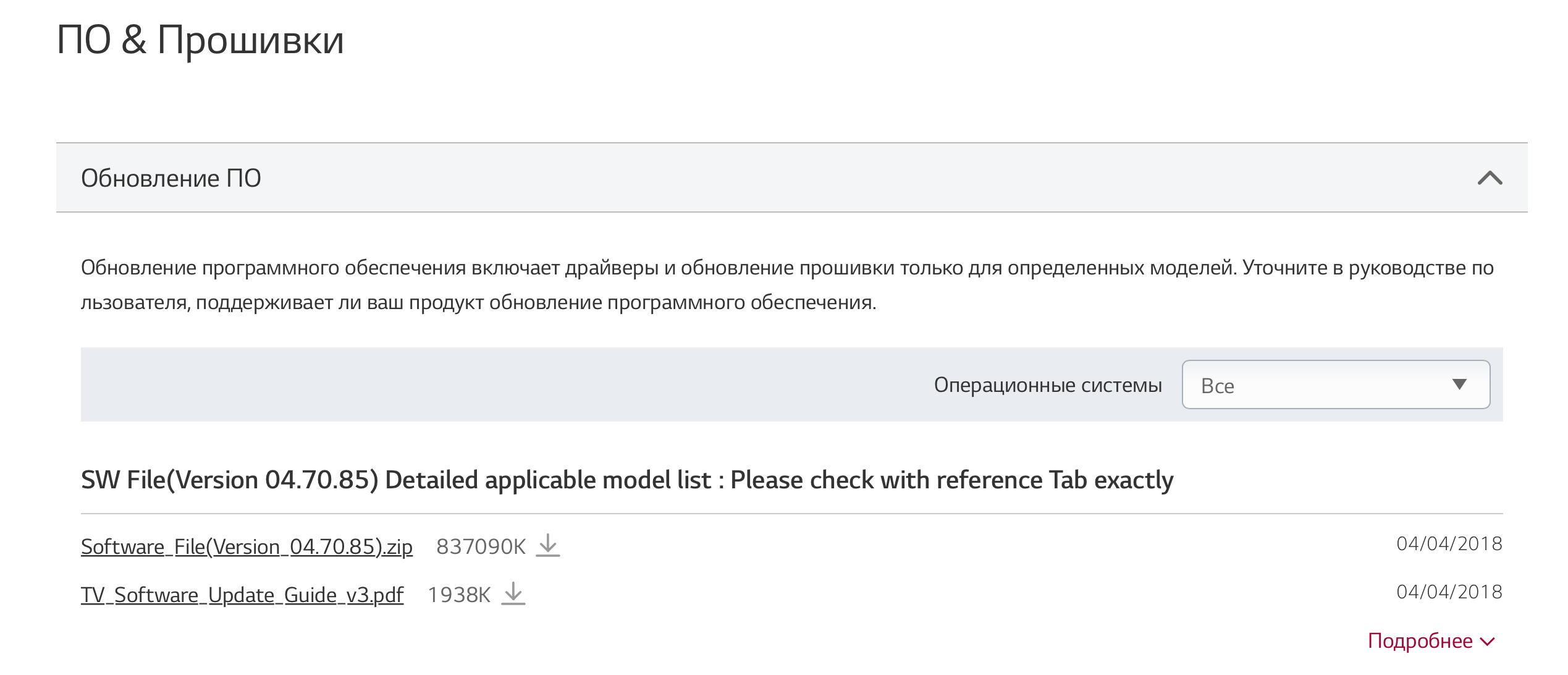This screenshot has width=1568, height=675.
Task: Click the download arrow icon beside the PDF guide
Action: point(513,594)
